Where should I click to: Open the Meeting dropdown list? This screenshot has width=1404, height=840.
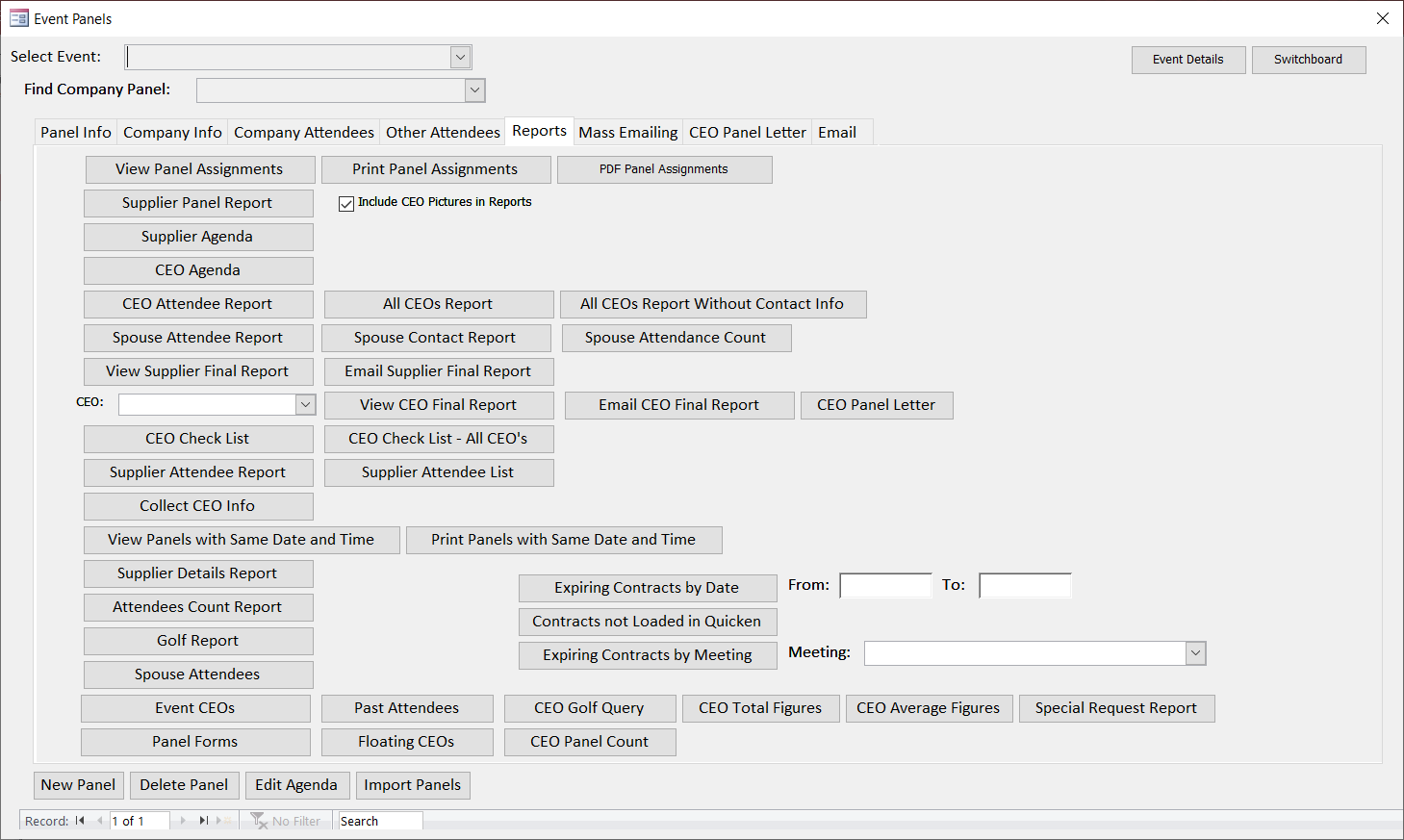pos(1195,653)
